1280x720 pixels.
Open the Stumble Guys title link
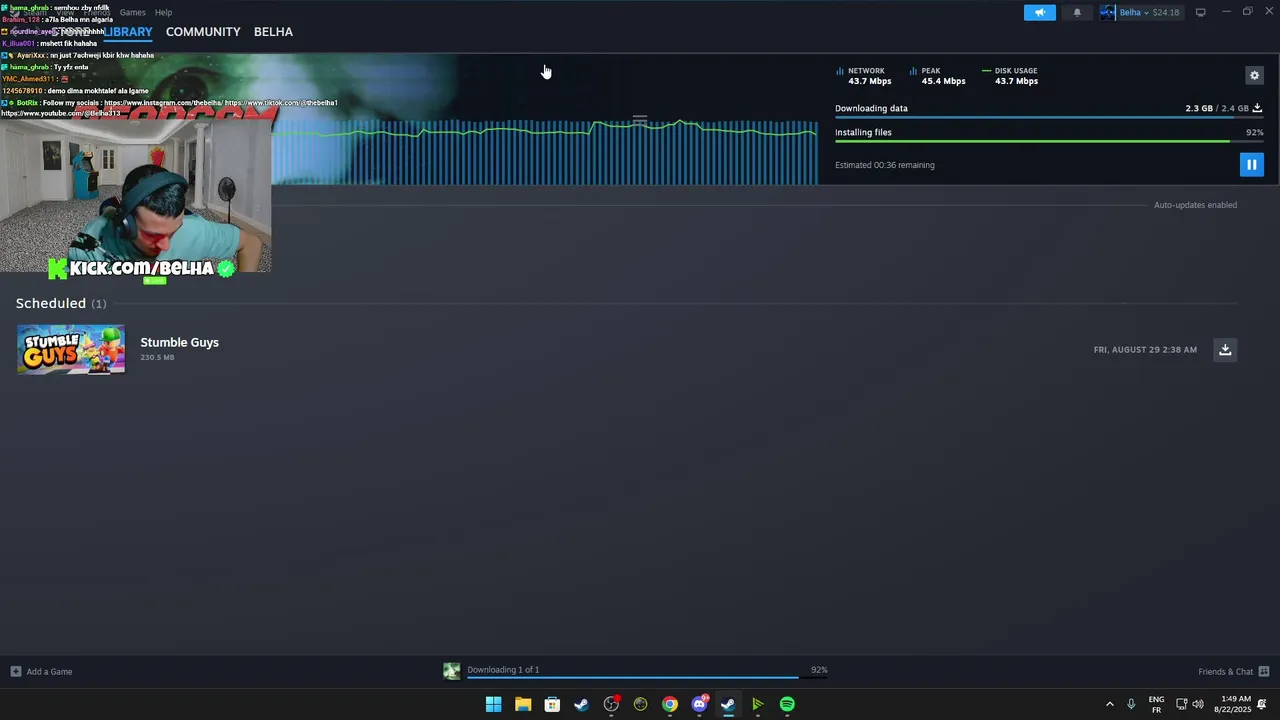click(x=179, y=342)
